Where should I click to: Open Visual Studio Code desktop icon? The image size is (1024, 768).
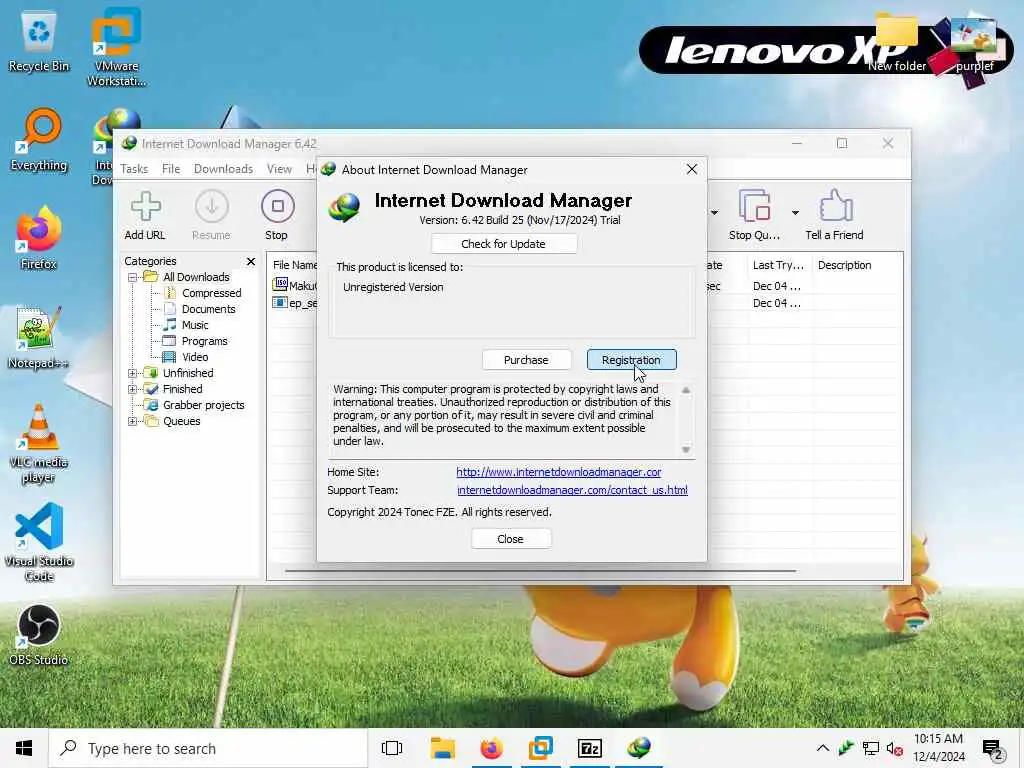(x=39, y=542)
